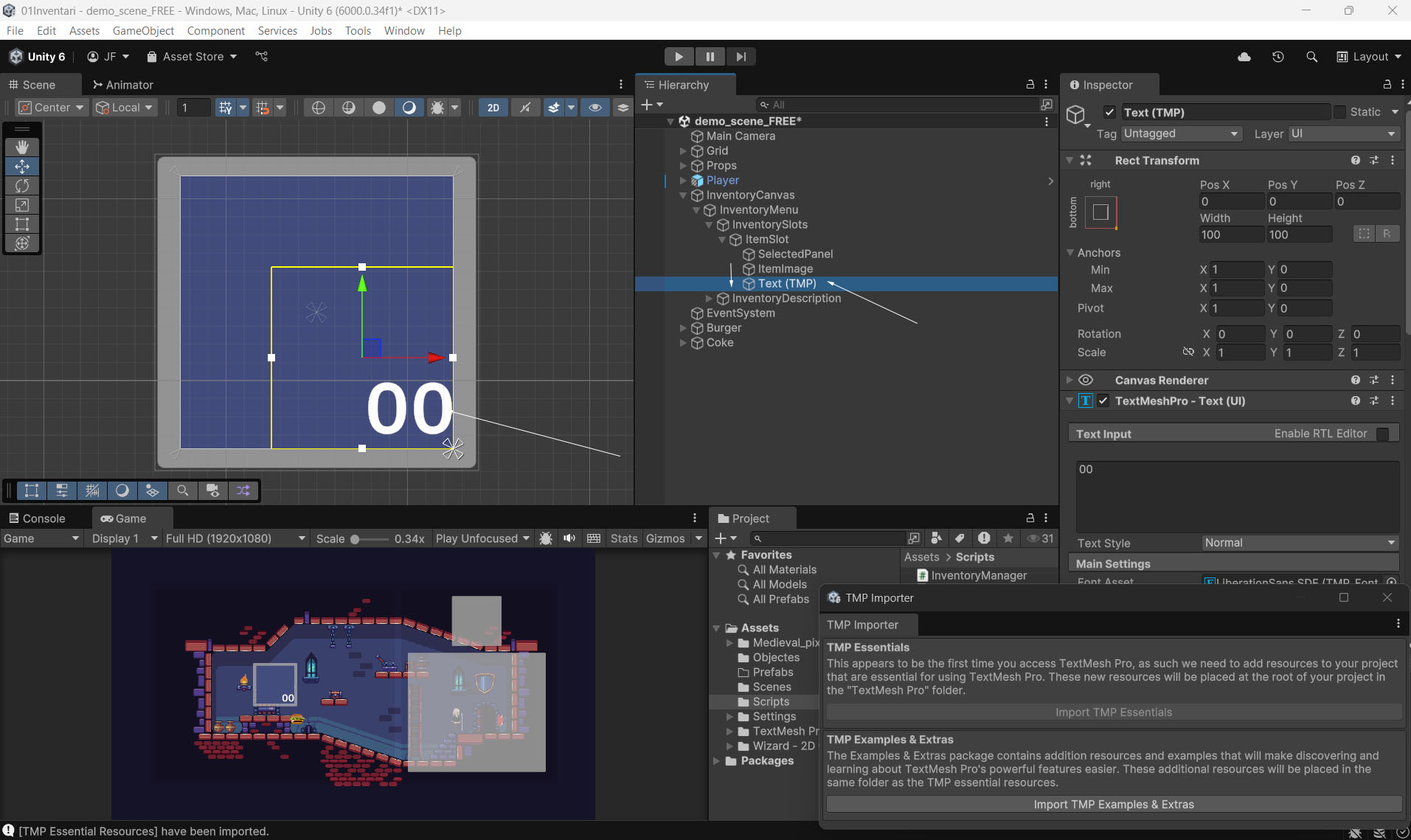Click Import TMP Examples & Extras button

[1114, 805]
